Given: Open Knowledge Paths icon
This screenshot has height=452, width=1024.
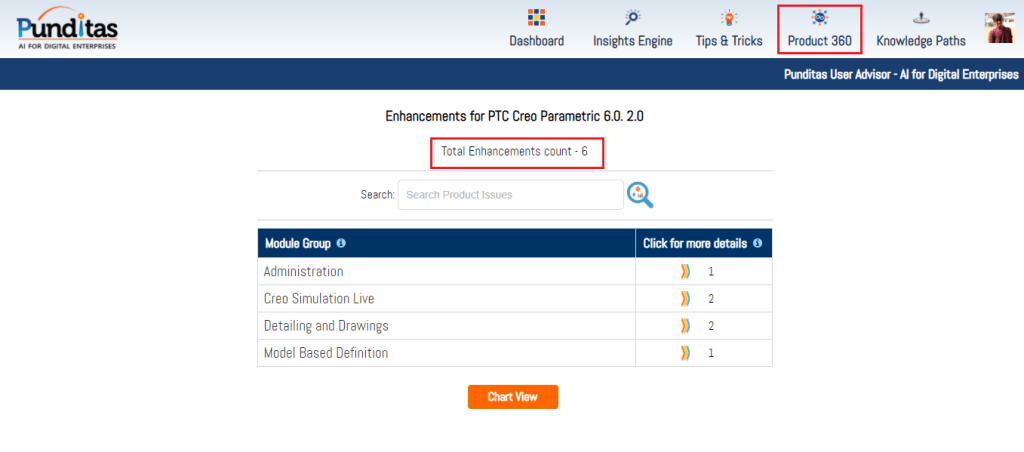Looking at the screenshot, I should pyautogui.click(x=920, y=17).
